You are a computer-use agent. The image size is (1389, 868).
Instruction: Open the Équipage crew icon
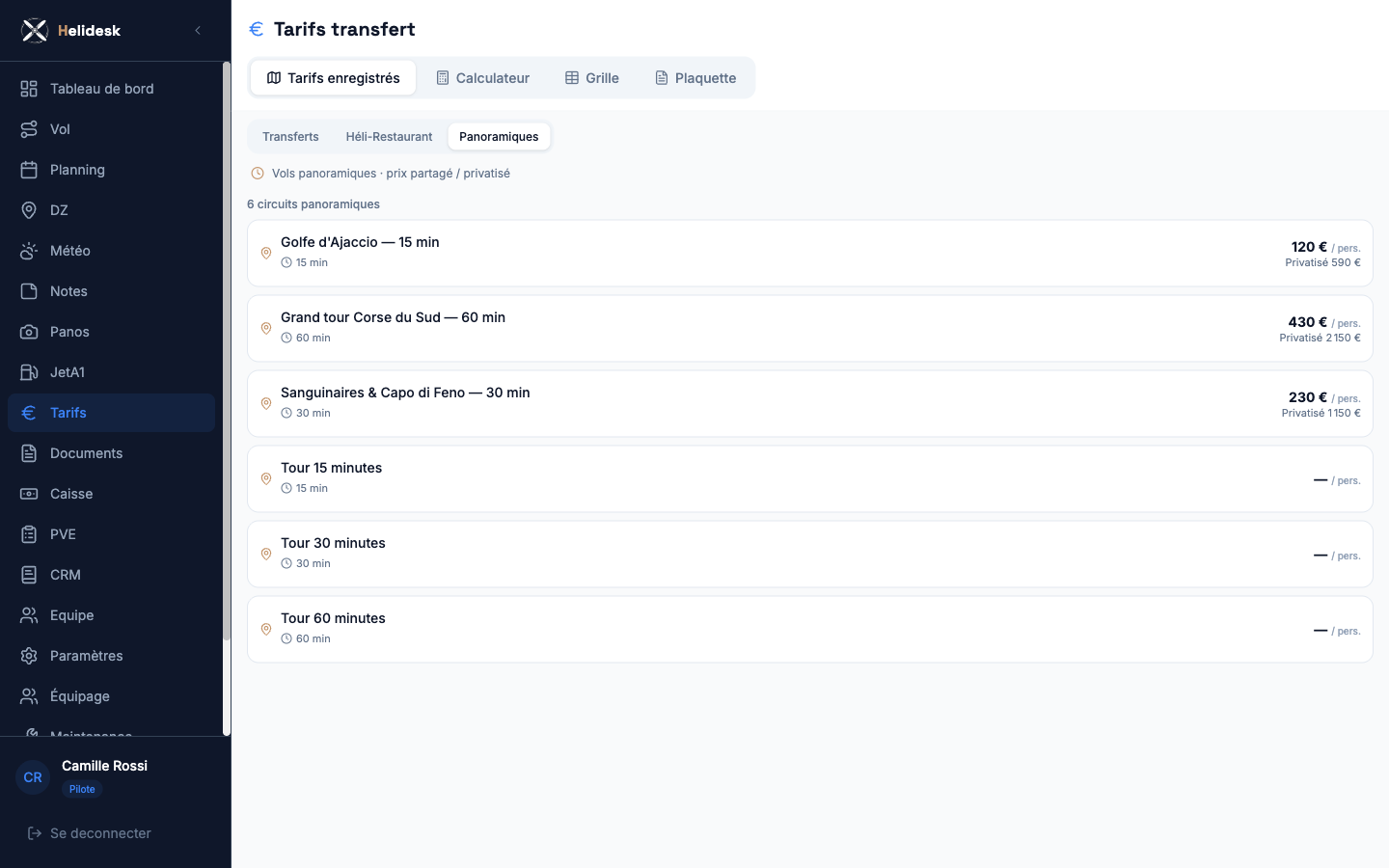29,696
